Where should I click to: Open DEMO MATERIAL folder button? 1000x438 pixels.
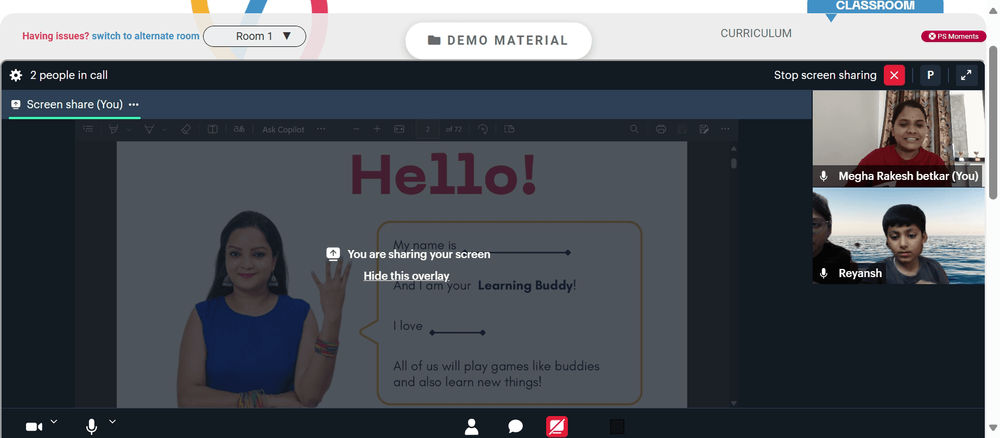coord(498,41)
